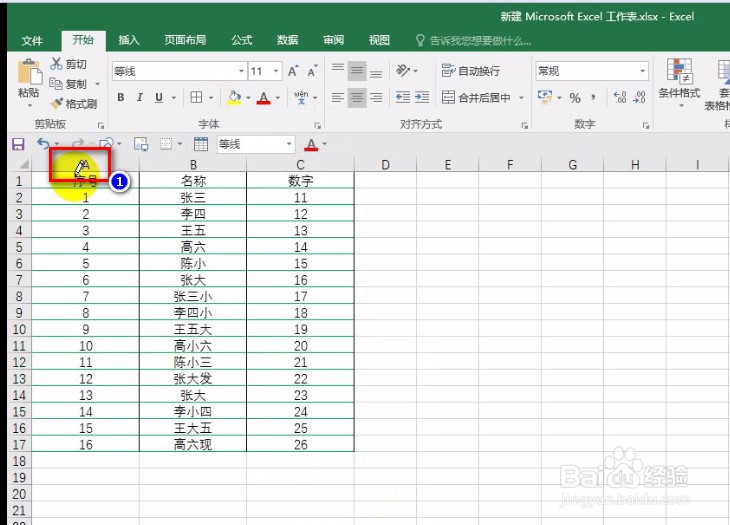Apply the Borders button in font group

(196, 97)
